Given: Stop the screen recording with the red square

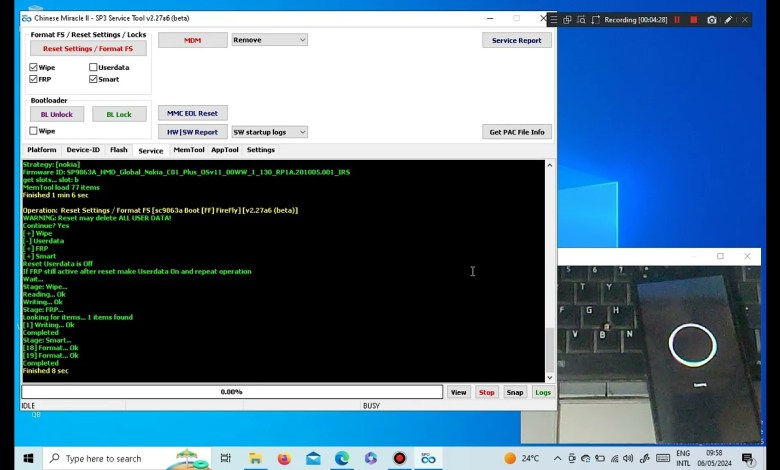Looking at the screenshot, I should [x=694, y=20].
